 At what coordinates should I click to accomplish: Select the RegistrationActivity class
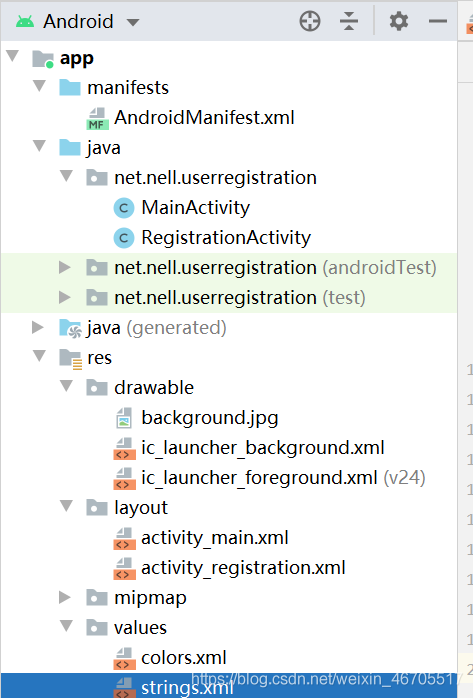(x=226, y=238)
